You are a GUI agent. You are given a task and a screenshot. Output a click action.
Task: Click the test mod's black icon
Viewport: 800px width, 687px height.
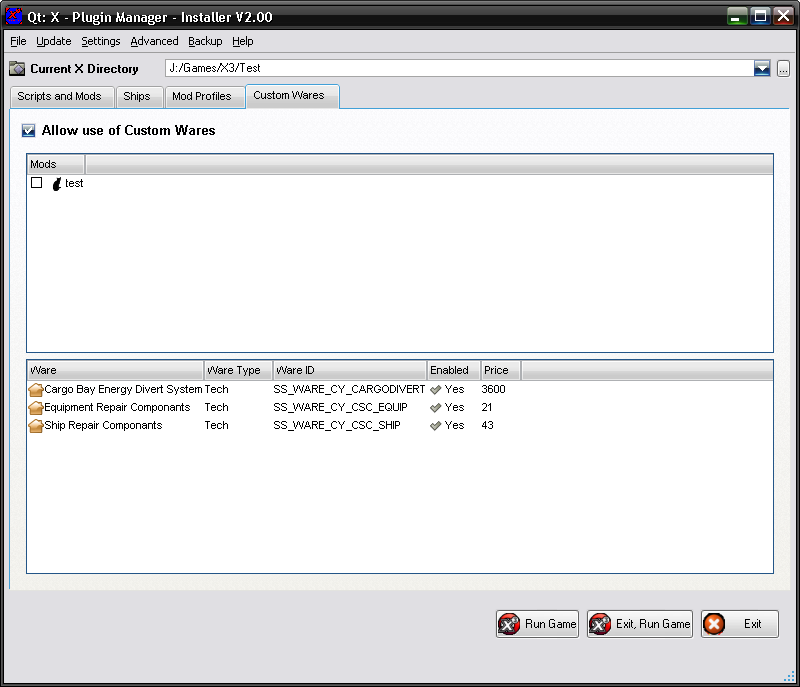click(x=57, y=184)
